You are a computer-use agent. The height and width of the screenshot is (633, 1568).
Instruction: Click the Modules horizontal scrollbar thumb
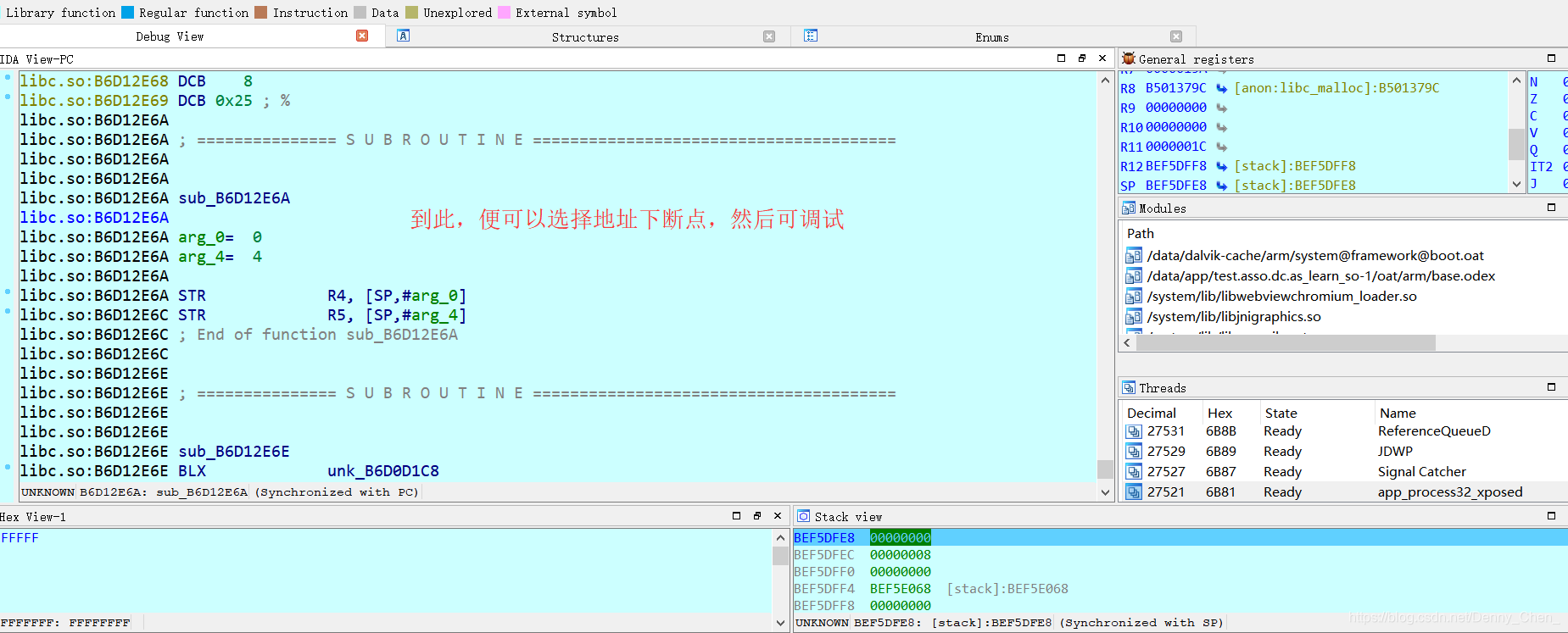tap(1286, 343)
